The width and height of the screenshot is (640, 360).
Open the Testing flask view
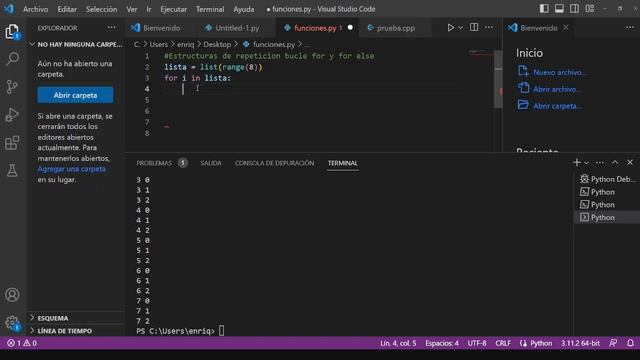[x=12, y=171]
